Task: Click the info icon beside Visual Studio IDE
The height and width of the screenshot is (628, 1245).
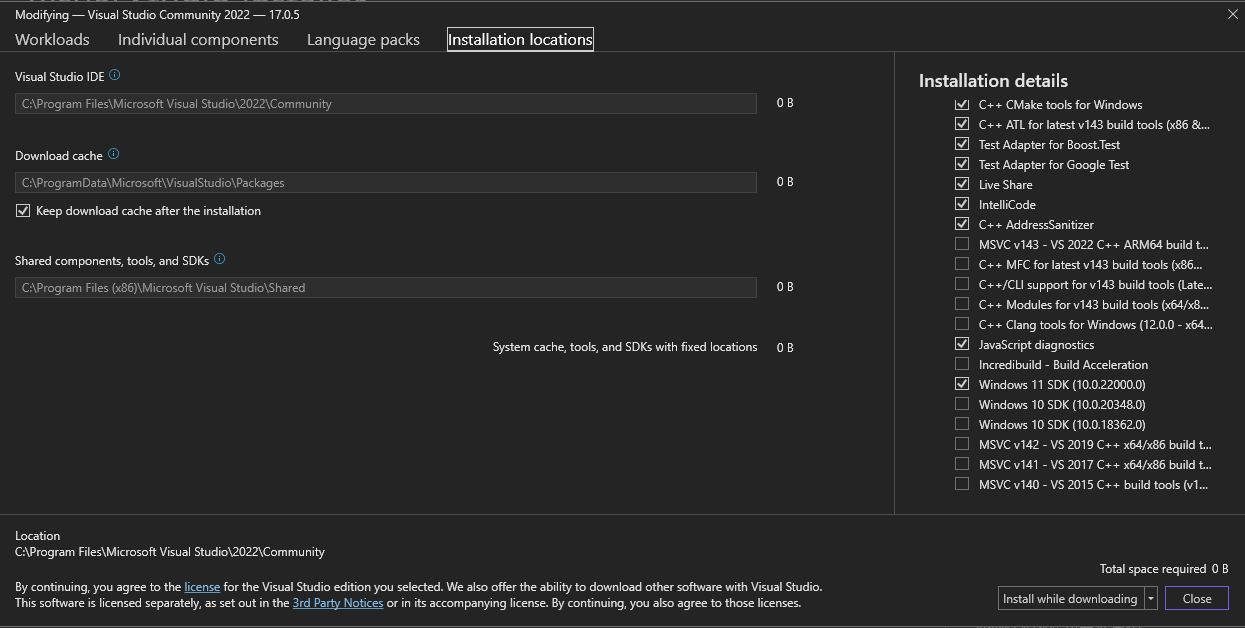Action: tap(113, 75)
